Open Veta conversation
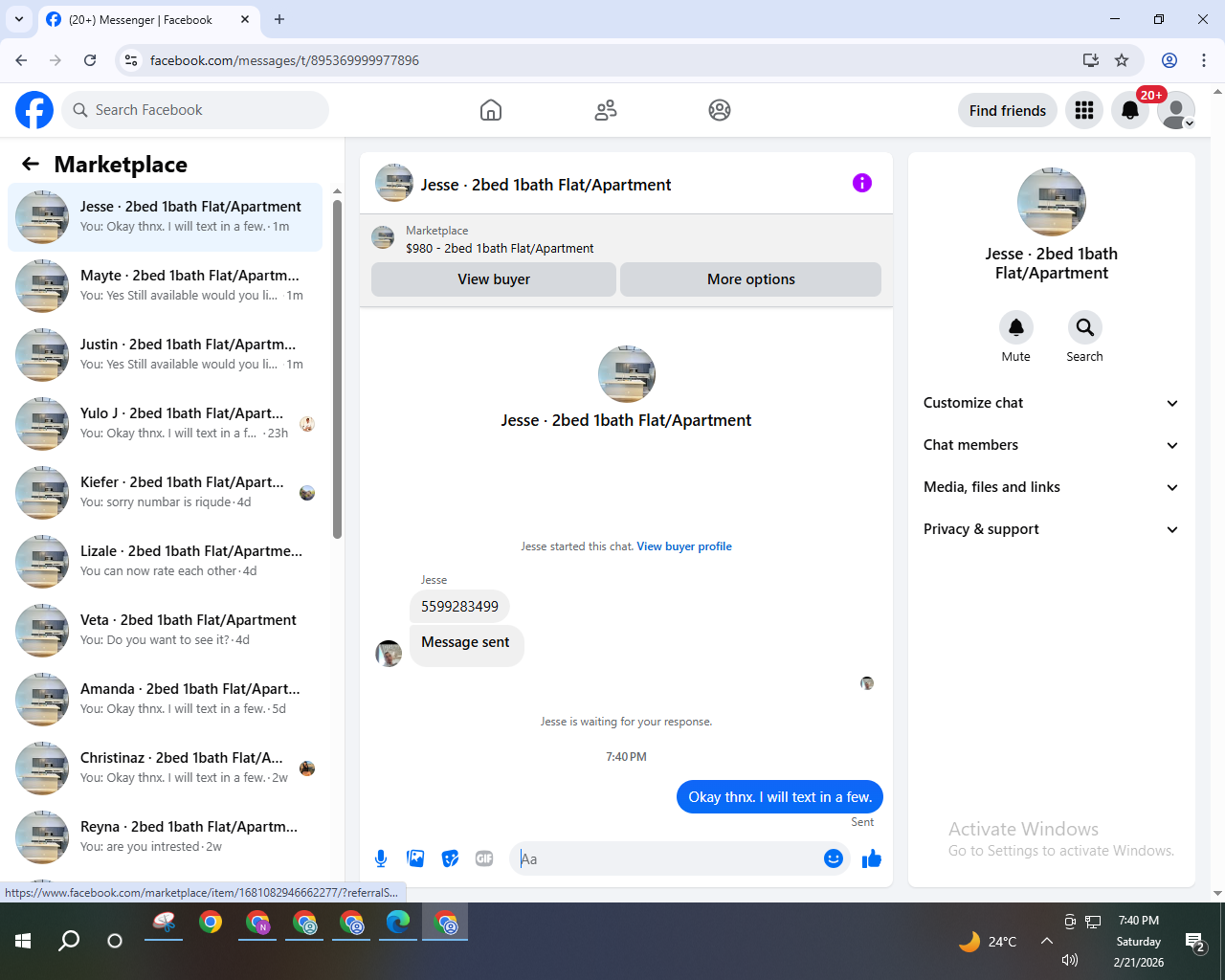Image resolution: width=1225 pixels, height=980 pixels. pyautogui.click(x=165, y=631)
